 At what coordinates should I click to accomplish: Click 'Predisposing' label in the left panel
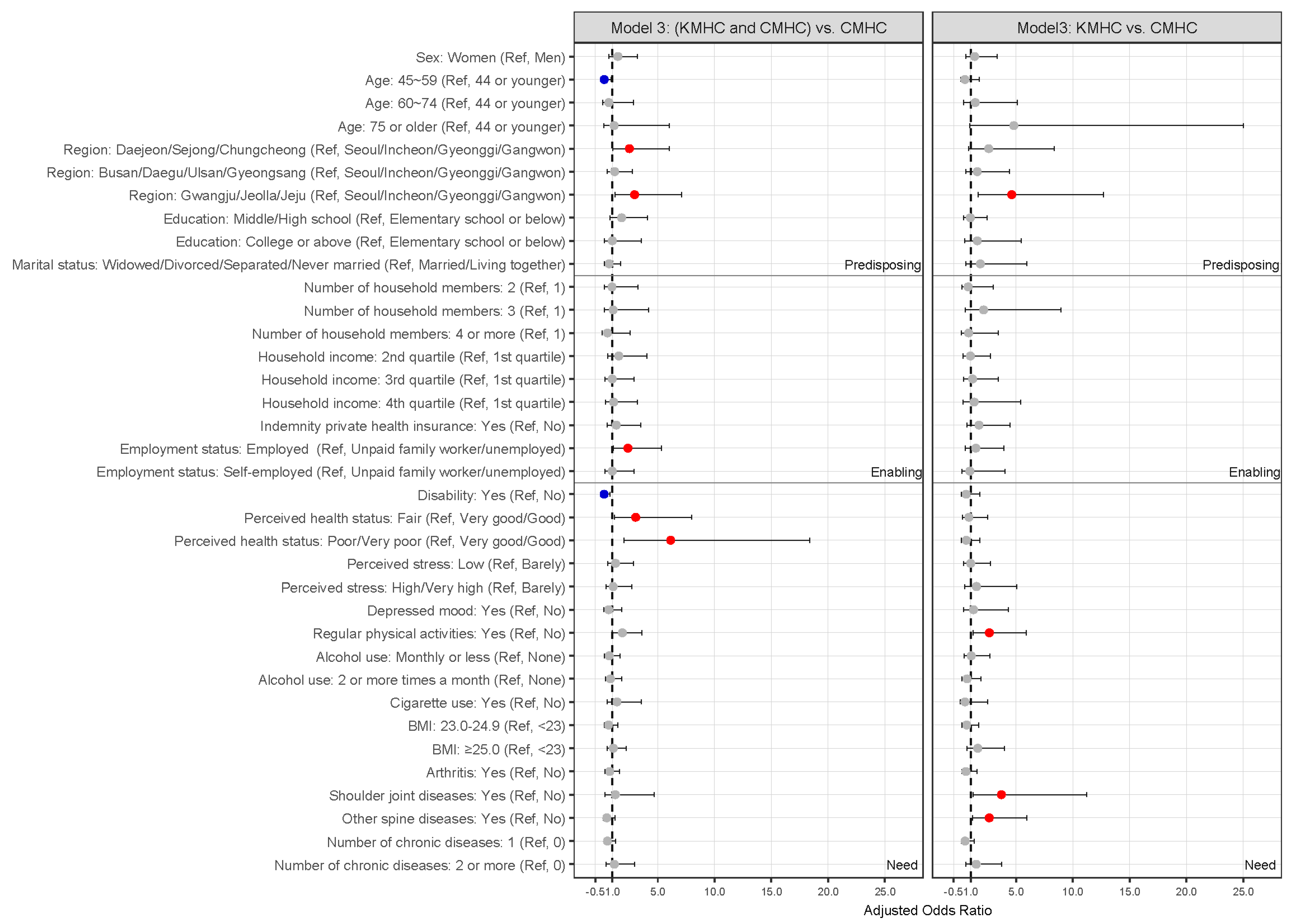coord(882,265)
